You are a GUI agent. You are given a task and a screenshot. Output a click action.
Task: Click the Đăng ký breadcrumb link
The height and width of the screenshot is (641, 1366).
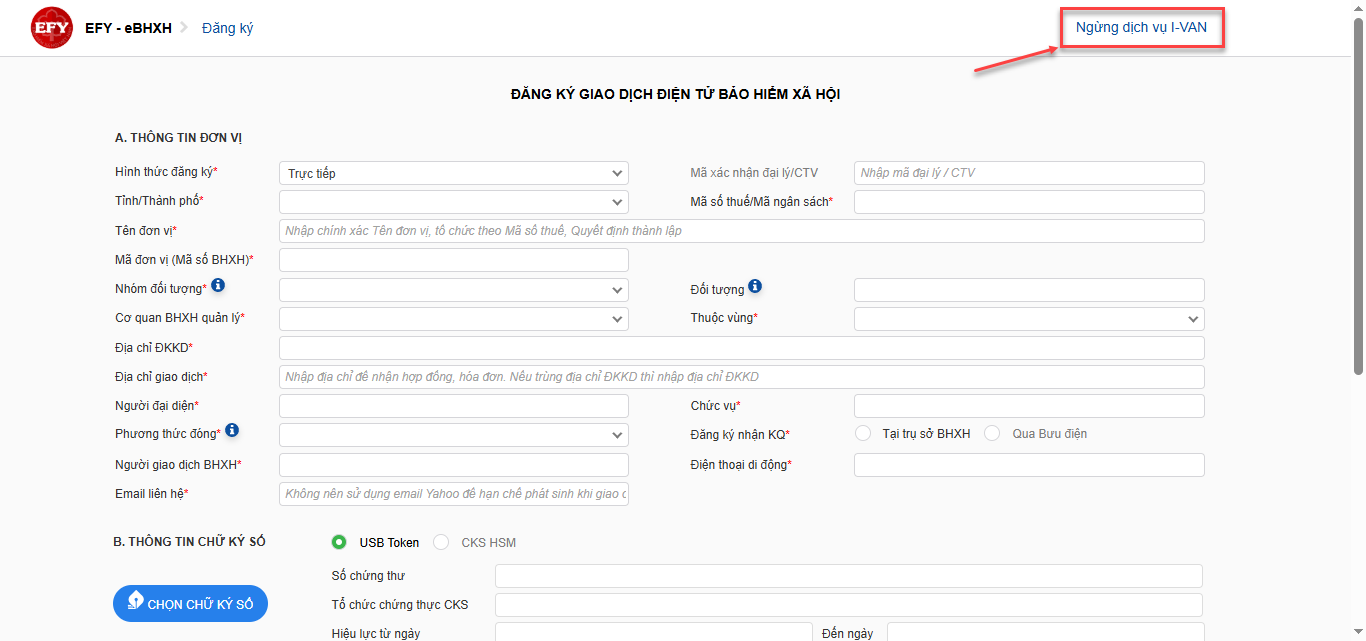click(x=227, y=28)
